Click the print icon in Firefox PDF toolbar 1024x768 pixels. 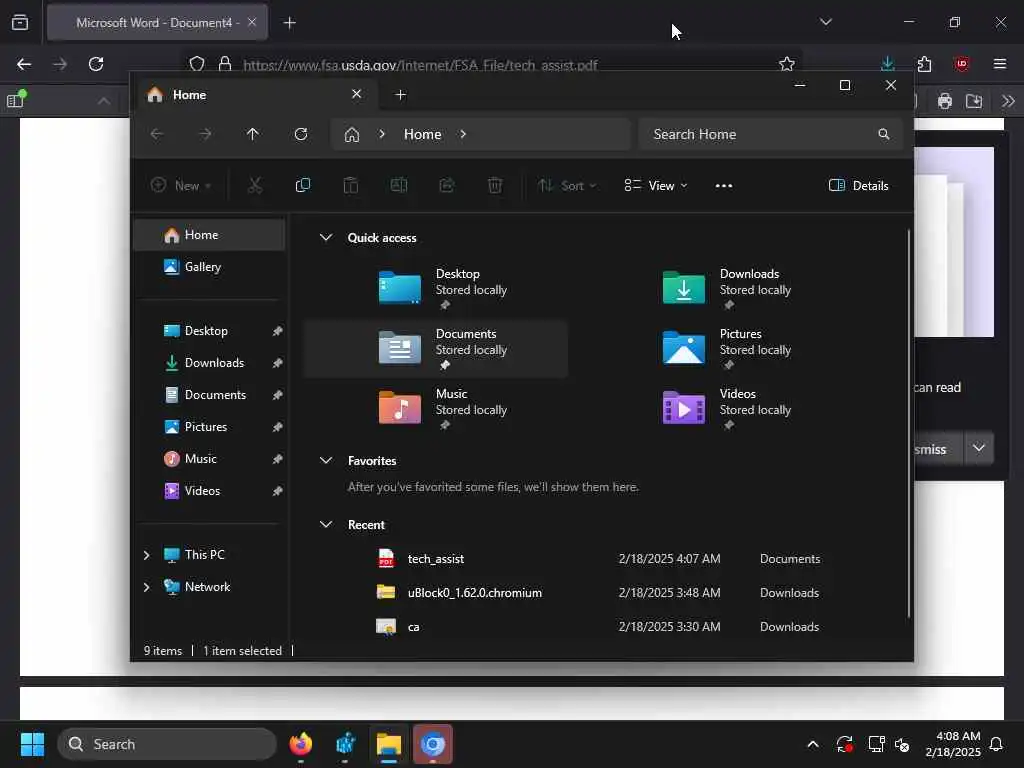pyautogui.click(x=945, y=101)
